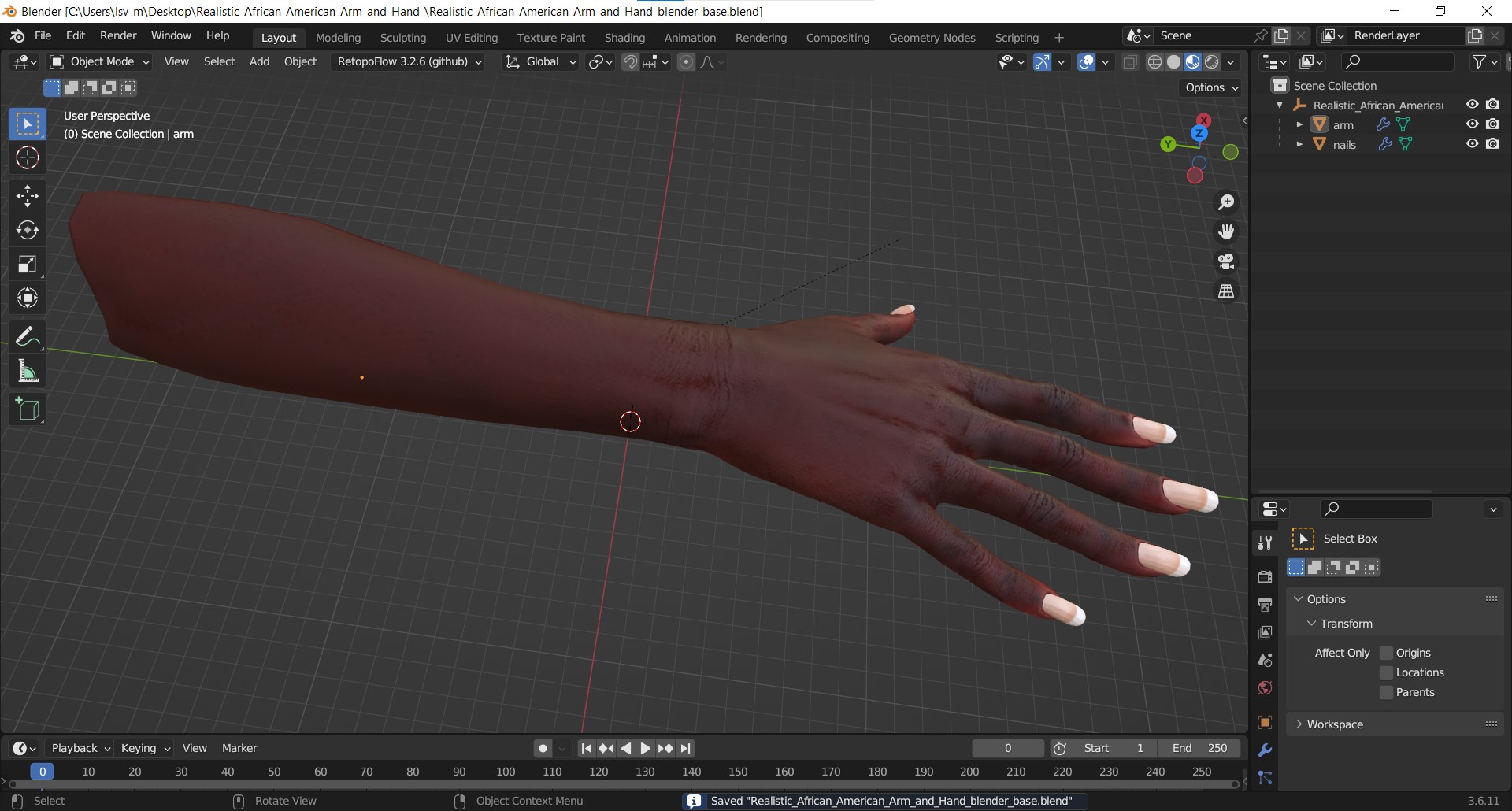This screenshot has width=1512, height=811.
Task: Activate the Move tool
Action: pos(28,195)
